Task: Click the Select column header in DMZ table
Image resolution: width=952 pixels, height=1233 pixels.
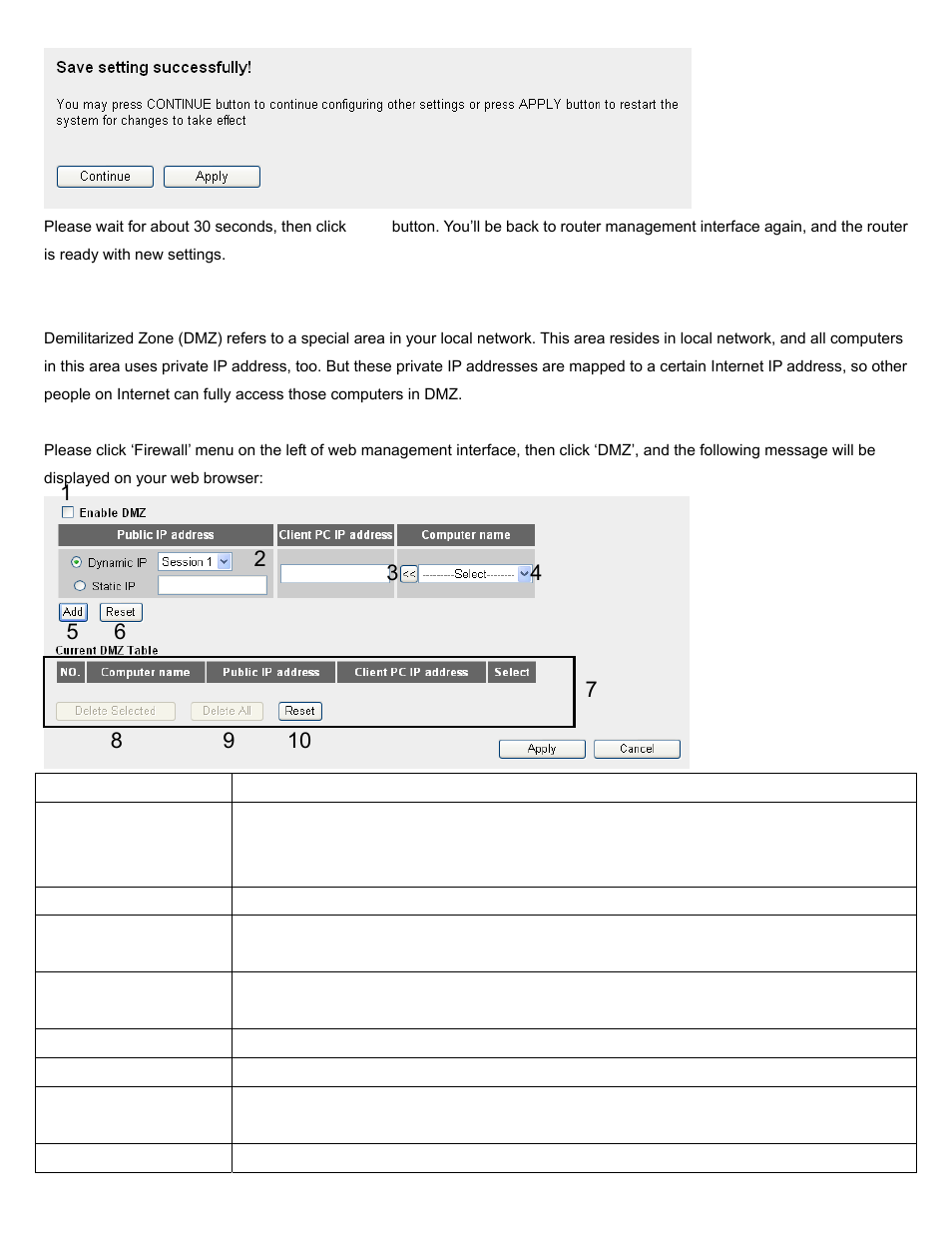Action: point(512,672)
